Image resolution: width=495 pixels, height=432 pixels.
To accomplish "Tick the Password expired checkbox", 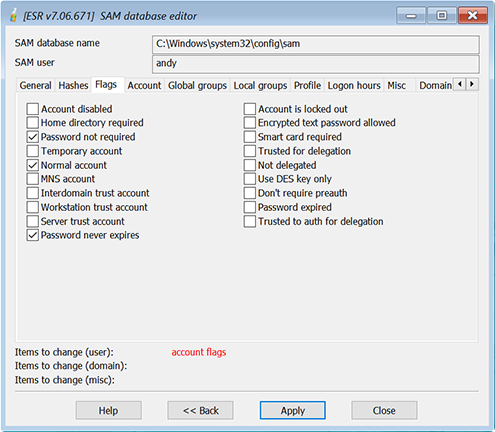I will coord(250,207).
